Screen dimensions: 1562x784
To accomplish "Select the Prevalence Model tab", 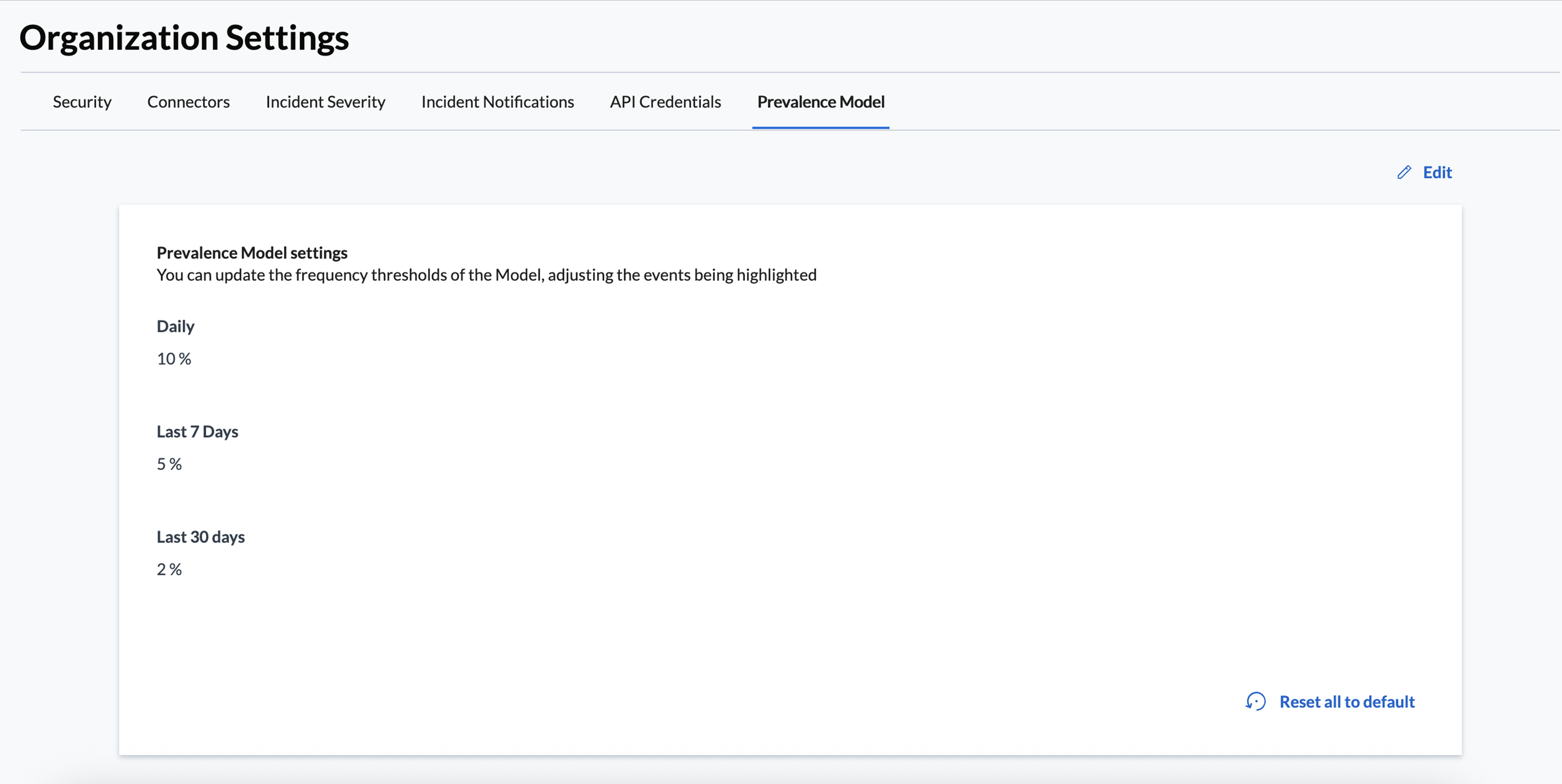I will coord(820,102).
